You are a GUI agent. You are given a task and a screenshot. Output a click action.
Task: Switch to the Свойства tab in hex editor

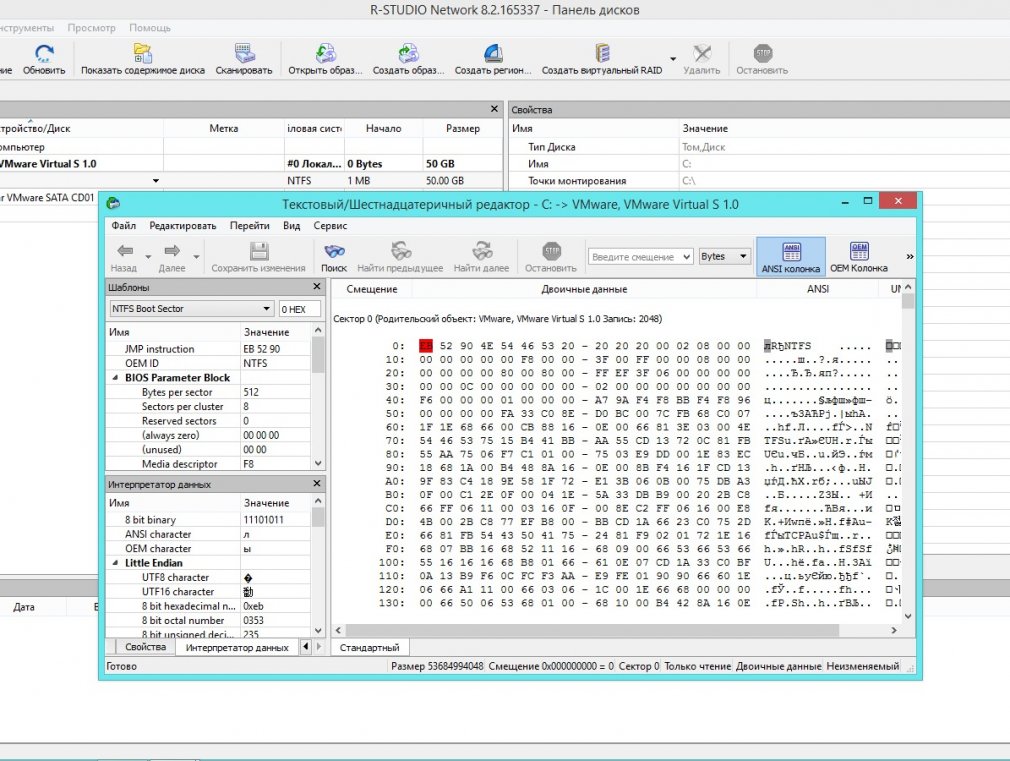pyautogui.click(x=146, y=647)
